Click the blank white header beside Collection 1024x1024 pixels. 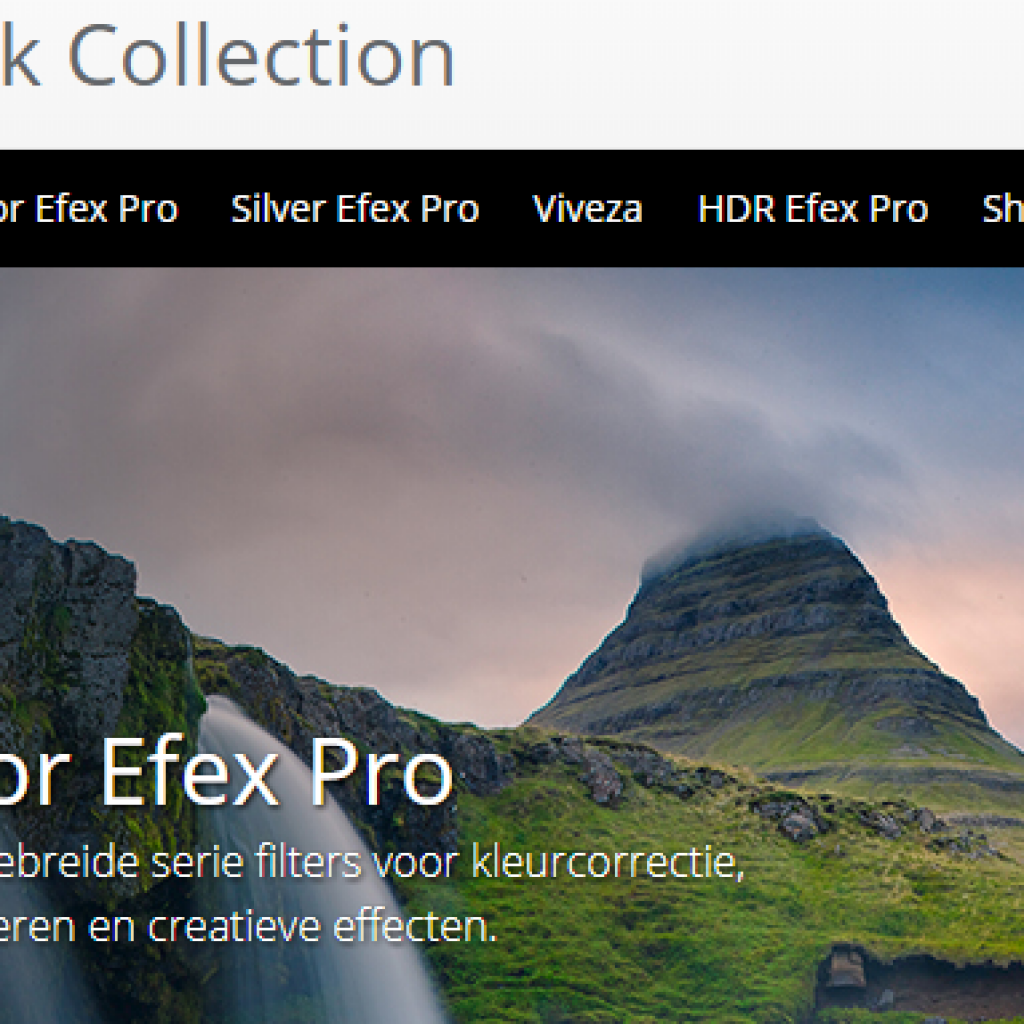pyautogui.click(x=738, y=72)
